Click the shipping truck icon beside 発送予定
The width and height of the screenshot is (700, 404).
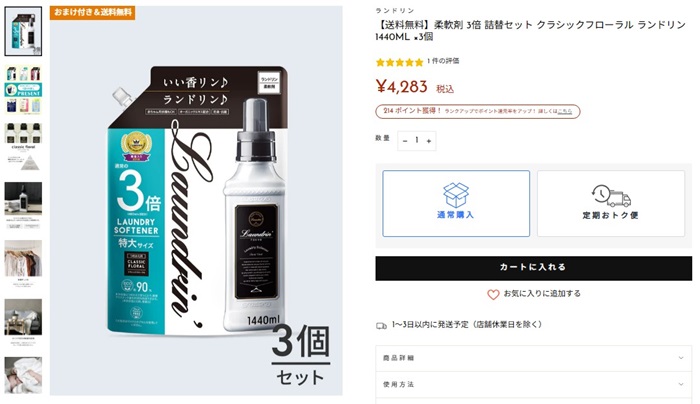(x=381, y=325)
